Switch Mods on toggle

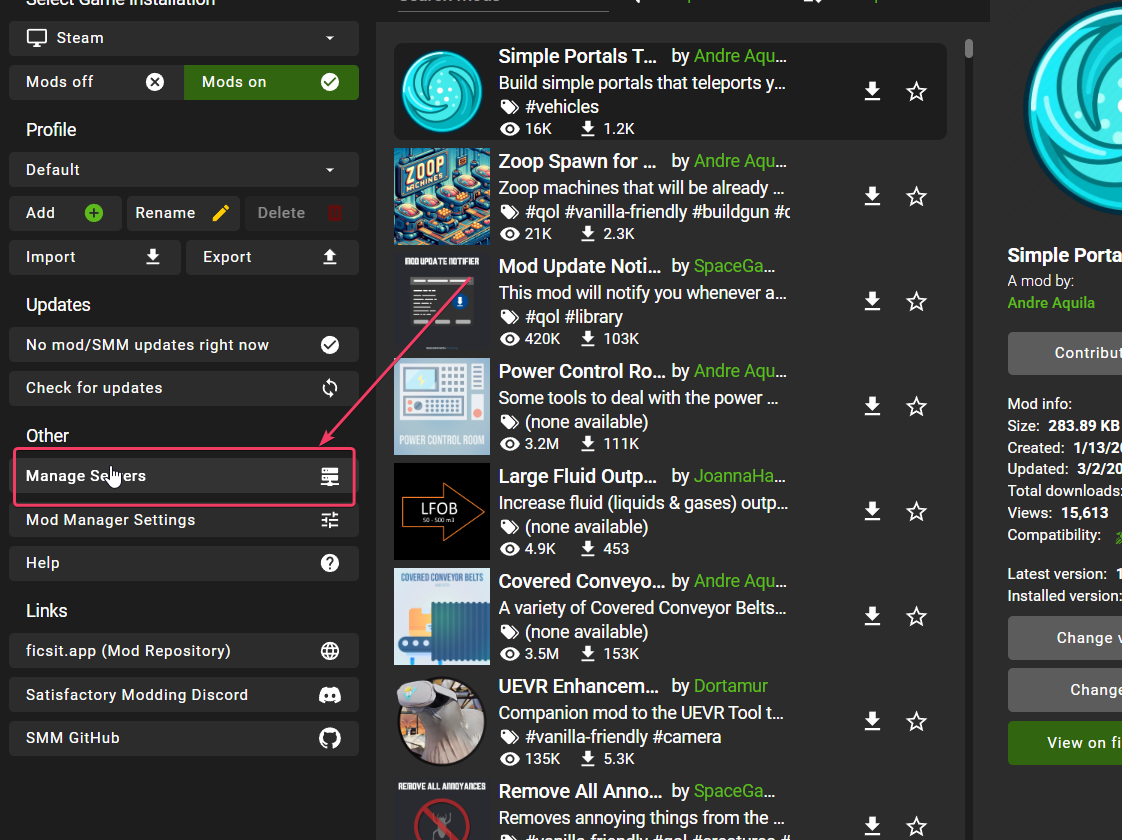coord(271,82)
